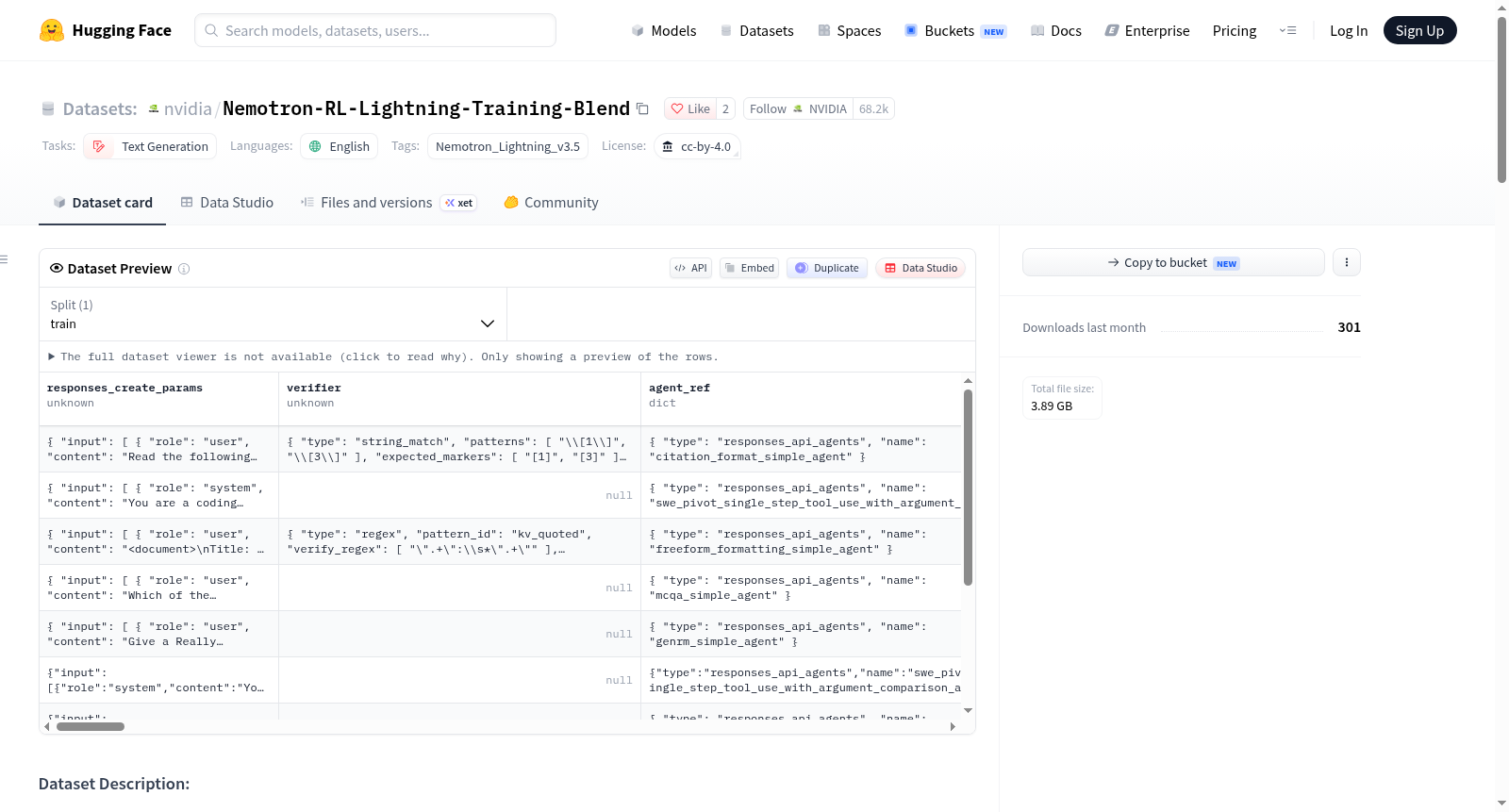Open Buckets from the navigation bar
Screen dimensions: 1509x812
click(x=955, y=30)
